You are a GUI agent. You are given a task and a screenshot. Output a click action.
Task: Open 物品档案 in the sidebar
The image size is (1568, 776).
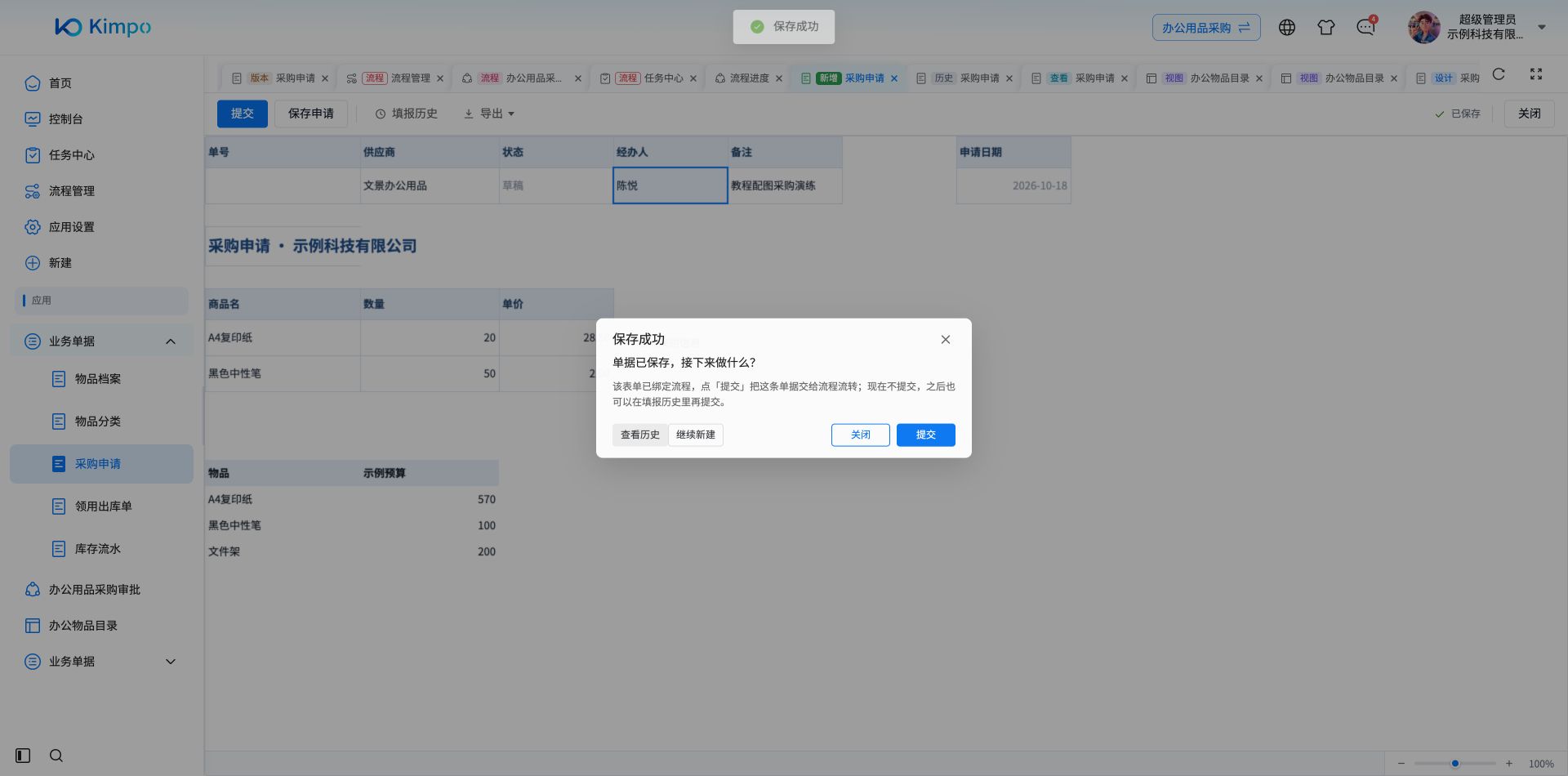point(102,379)
